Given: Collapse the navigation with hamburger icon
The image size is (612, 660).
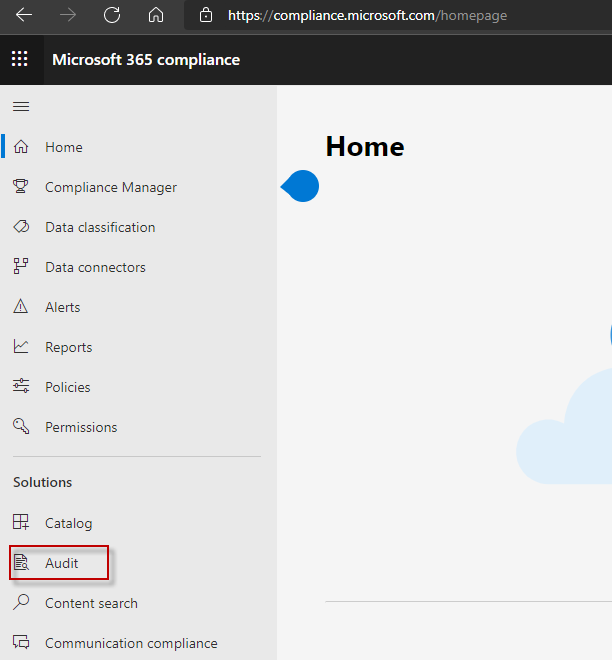Looking at the screenshot, I should point(21,106).
